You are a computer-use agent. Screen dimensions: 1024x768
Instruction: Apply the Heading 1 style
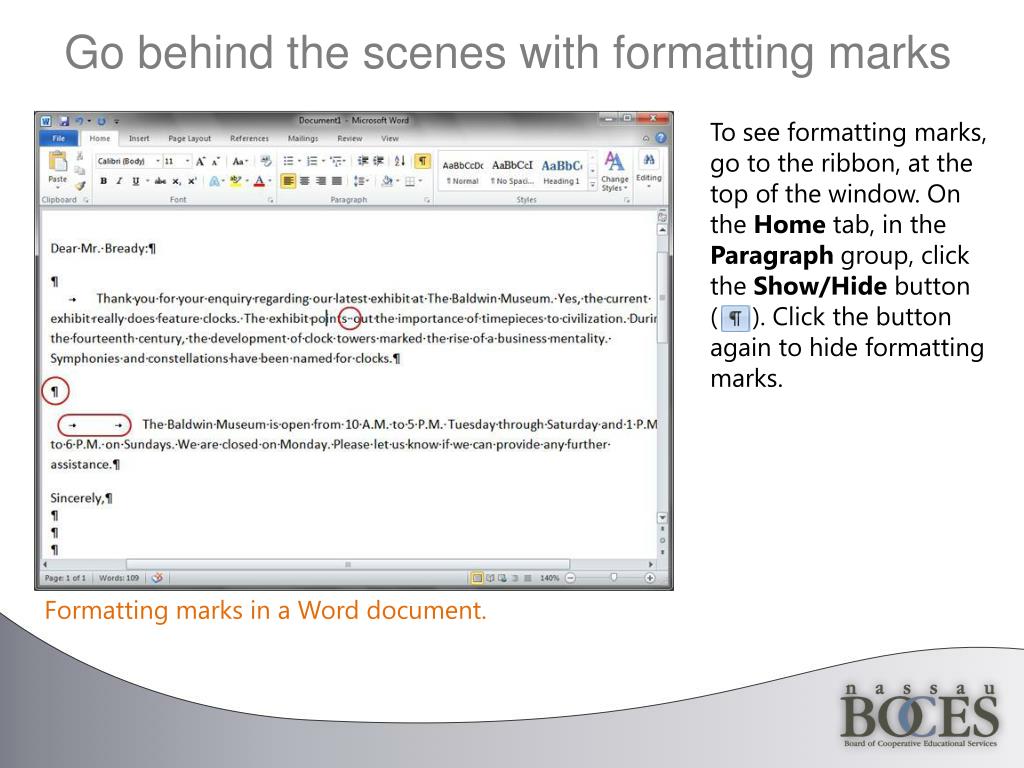[561, 169]
